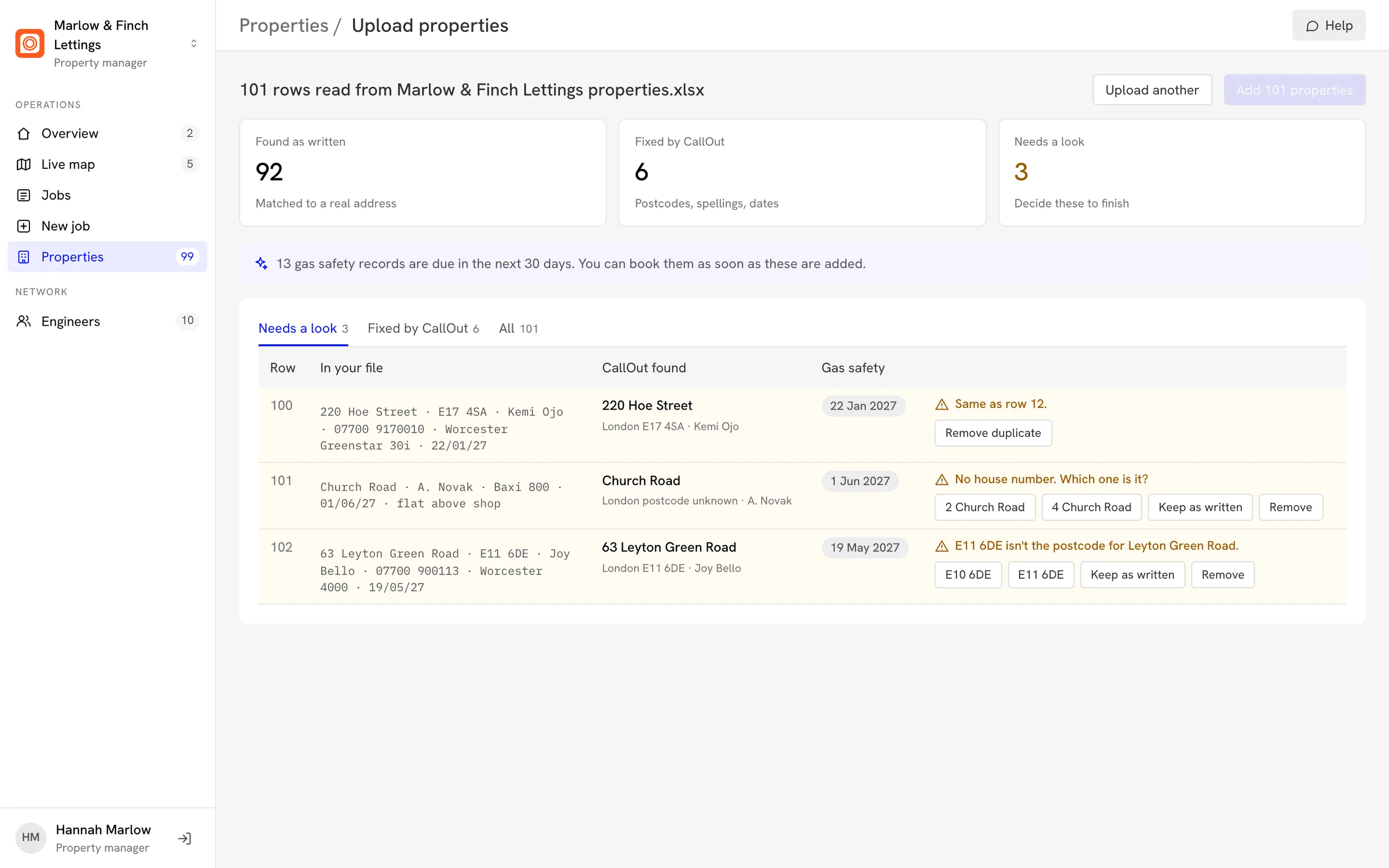Click the 22 Jan 2027 gas safety date

pos(862,406)
